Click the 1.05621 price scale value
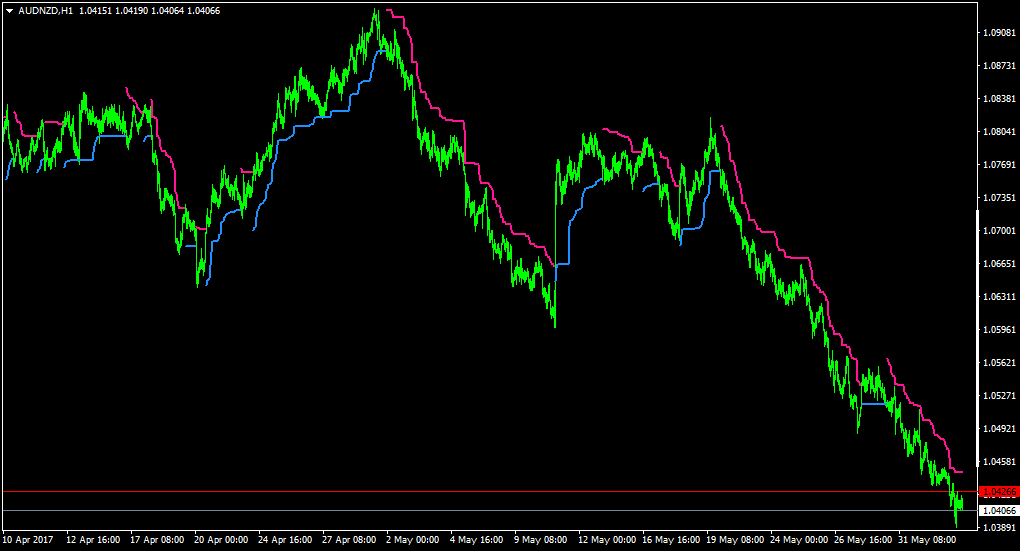Viewport: 1020px width, 551px height. coord(1000,363)
